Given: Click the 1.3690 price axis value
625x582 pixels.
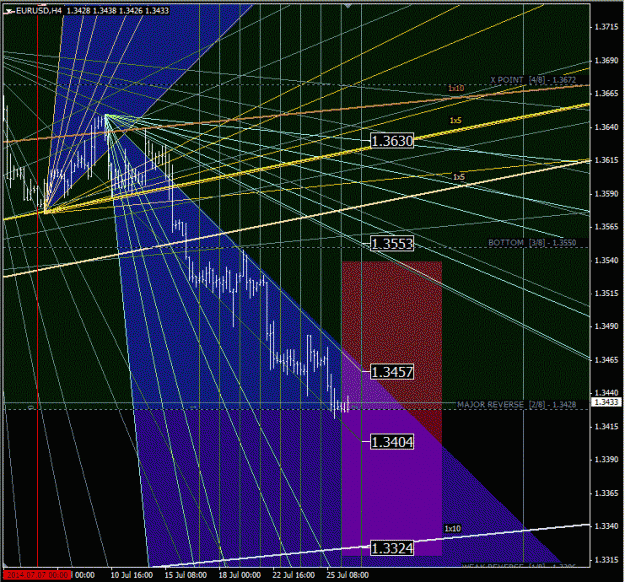Looking at the screenshot, I should click(x=606, y=60).
